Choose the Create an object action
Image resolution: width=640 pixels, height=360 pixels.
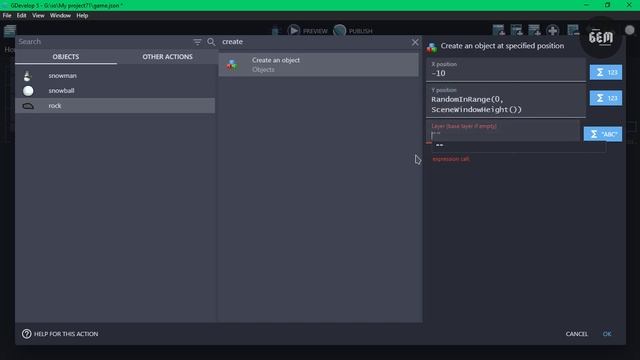[x=318, y=64]
